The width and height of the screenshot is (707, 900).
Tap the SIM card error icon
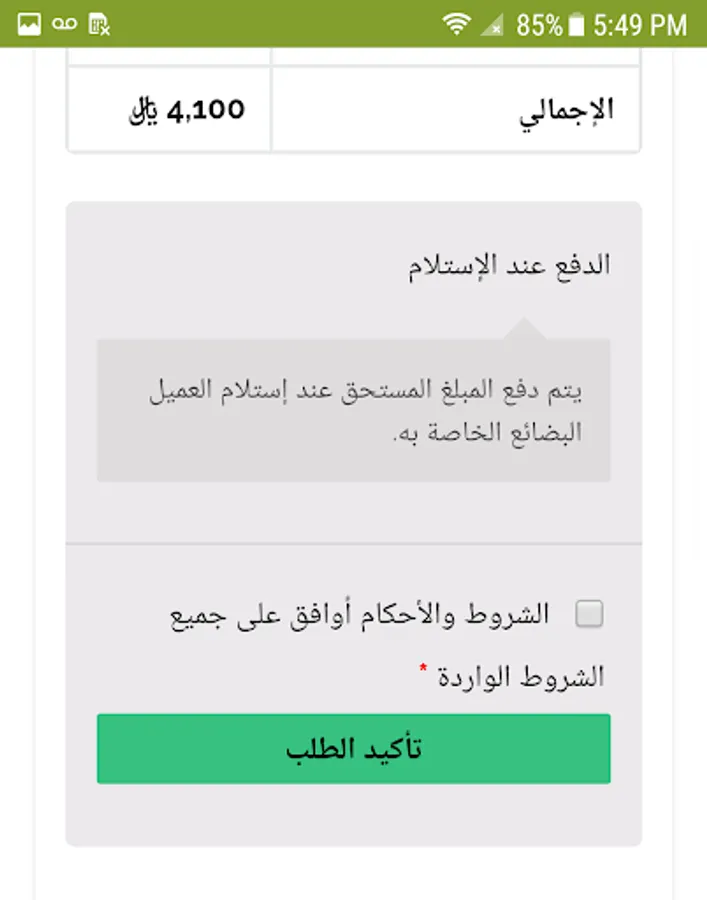99,24
